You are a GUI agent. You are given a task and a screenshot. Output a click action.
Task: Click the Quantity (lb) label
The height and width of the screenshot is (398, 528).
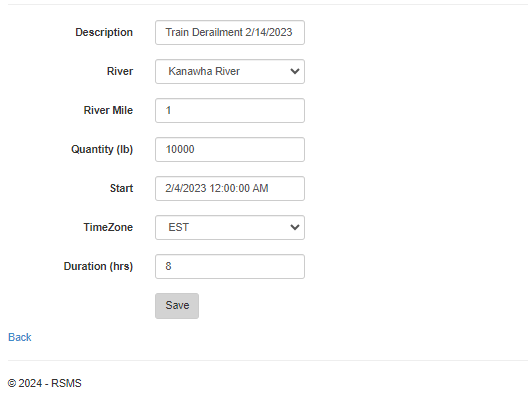point(102,150)
